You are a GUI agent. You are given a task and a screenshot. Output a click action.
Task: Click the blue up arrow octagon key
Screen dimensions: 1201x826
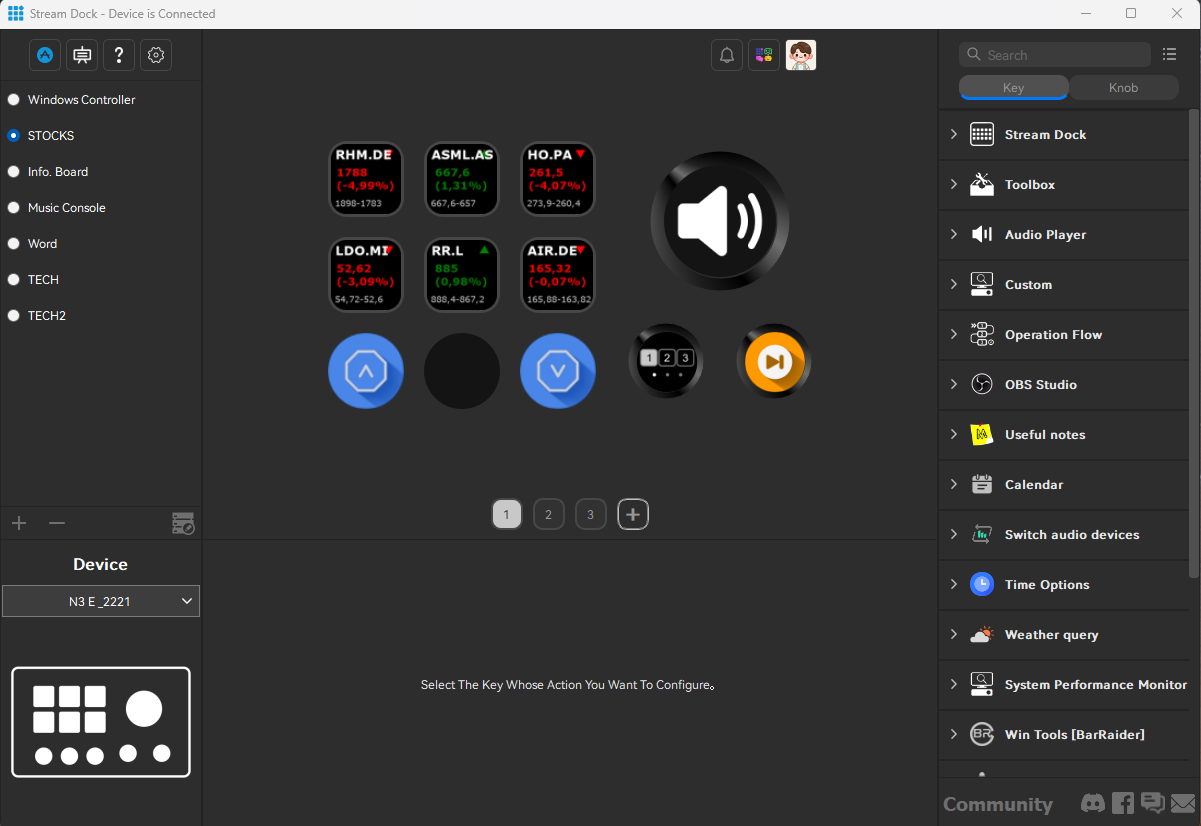tap(366, 371)
